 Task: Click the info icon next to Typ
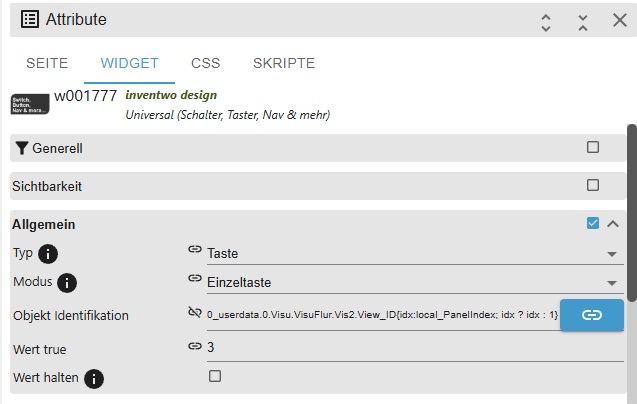(x=47, y=254)
